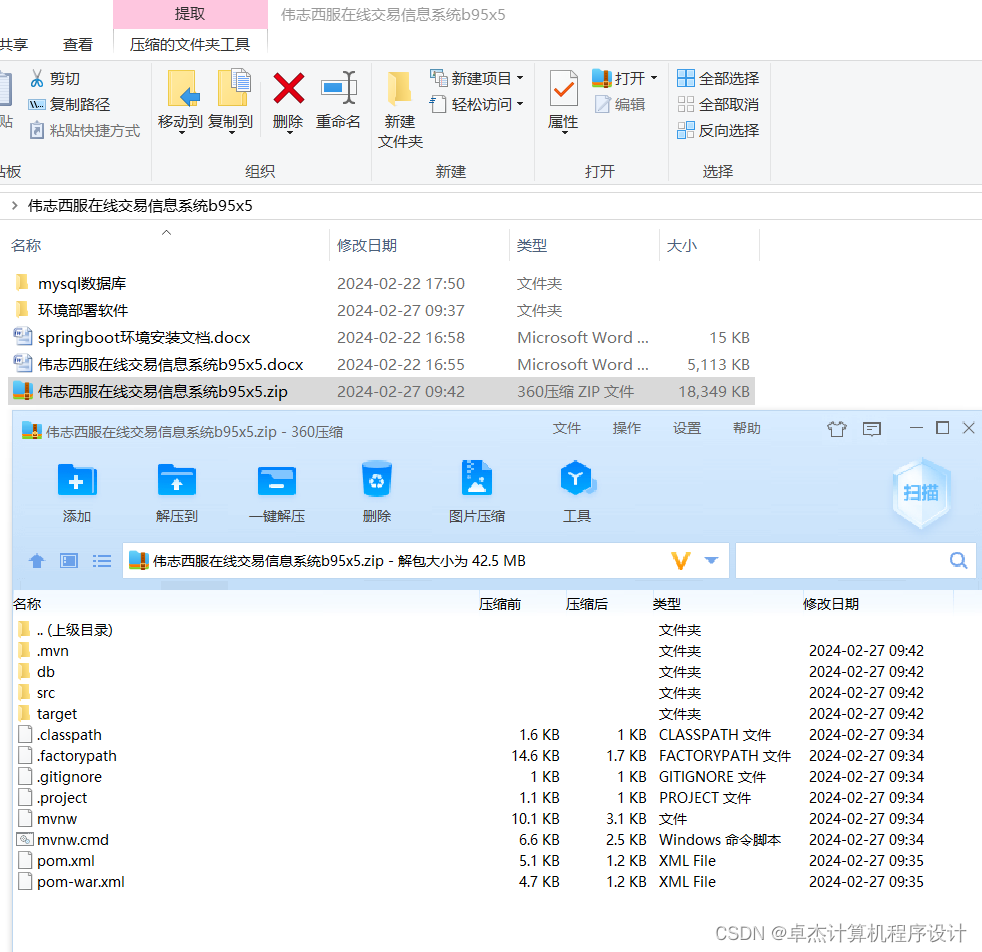Click Select None (全部取消)
The width and height of the screenshot is (982, 952).
(718, 105)
